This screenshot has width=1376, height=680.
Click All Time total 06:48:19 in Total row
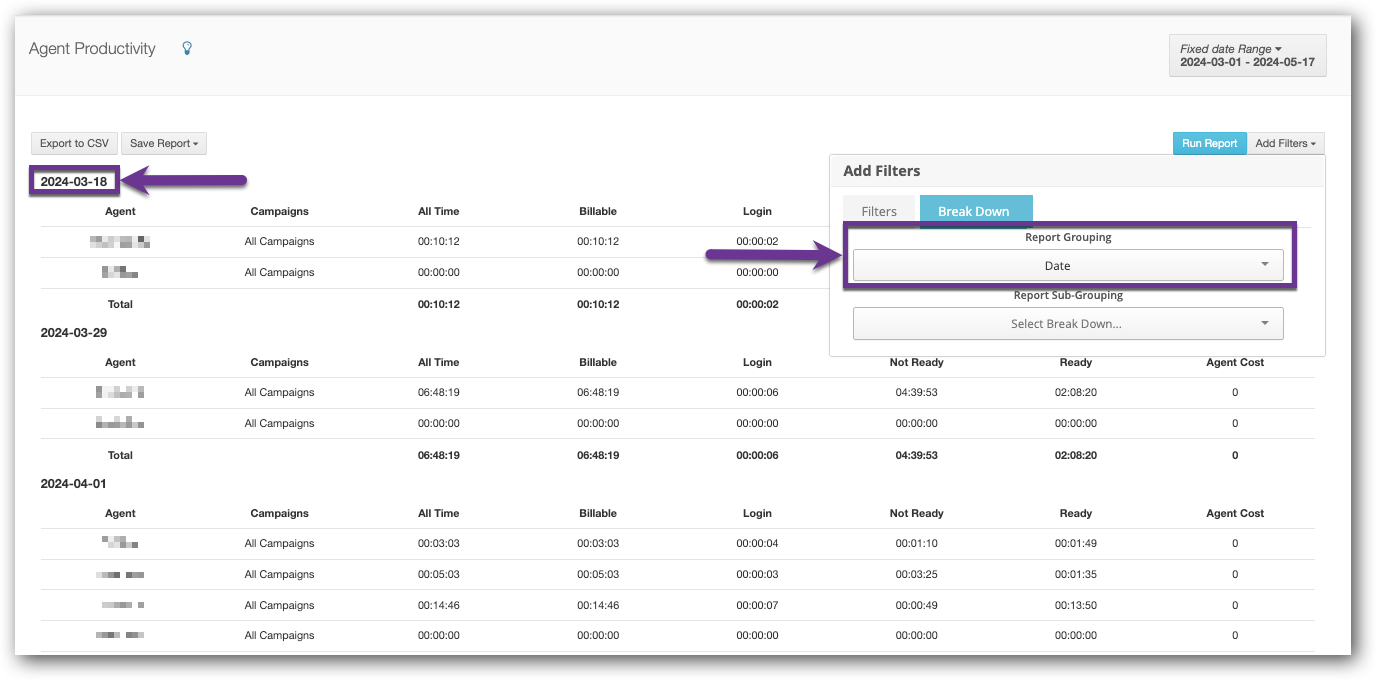(439, 455)
